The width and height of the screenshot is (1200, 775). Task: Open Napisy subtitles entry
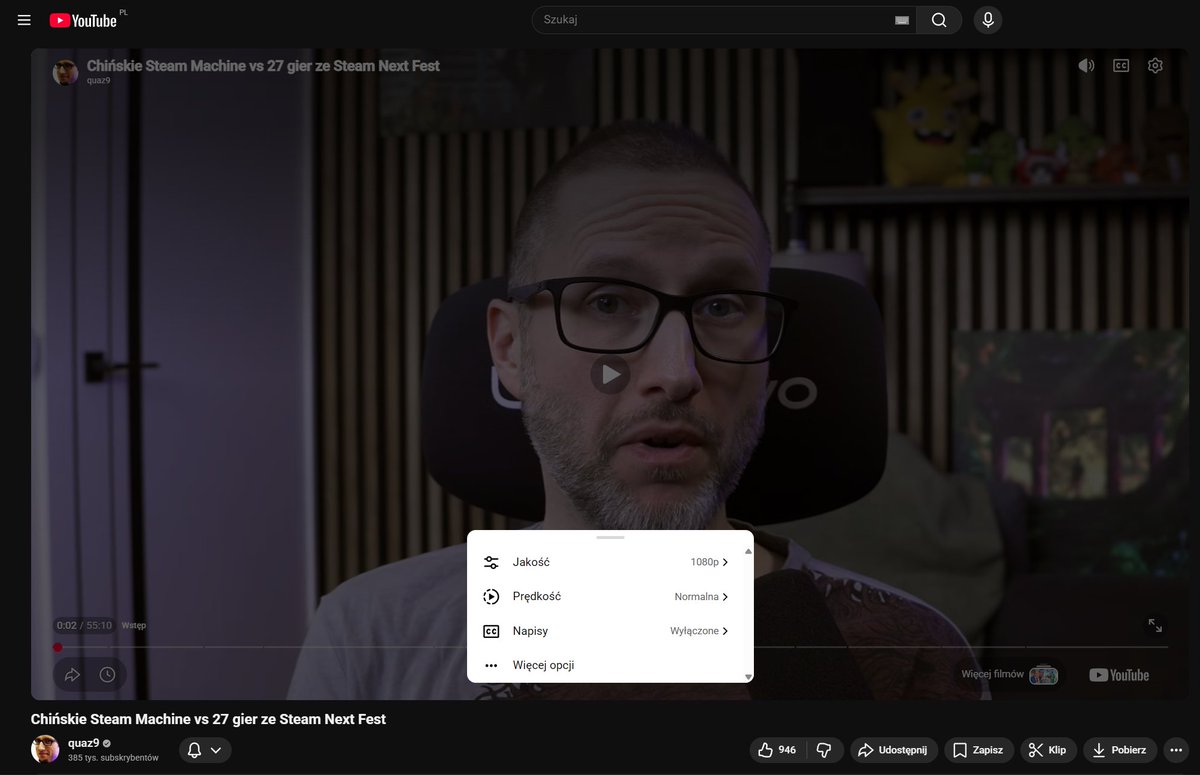pyautogui.click(x=606, y=631)
